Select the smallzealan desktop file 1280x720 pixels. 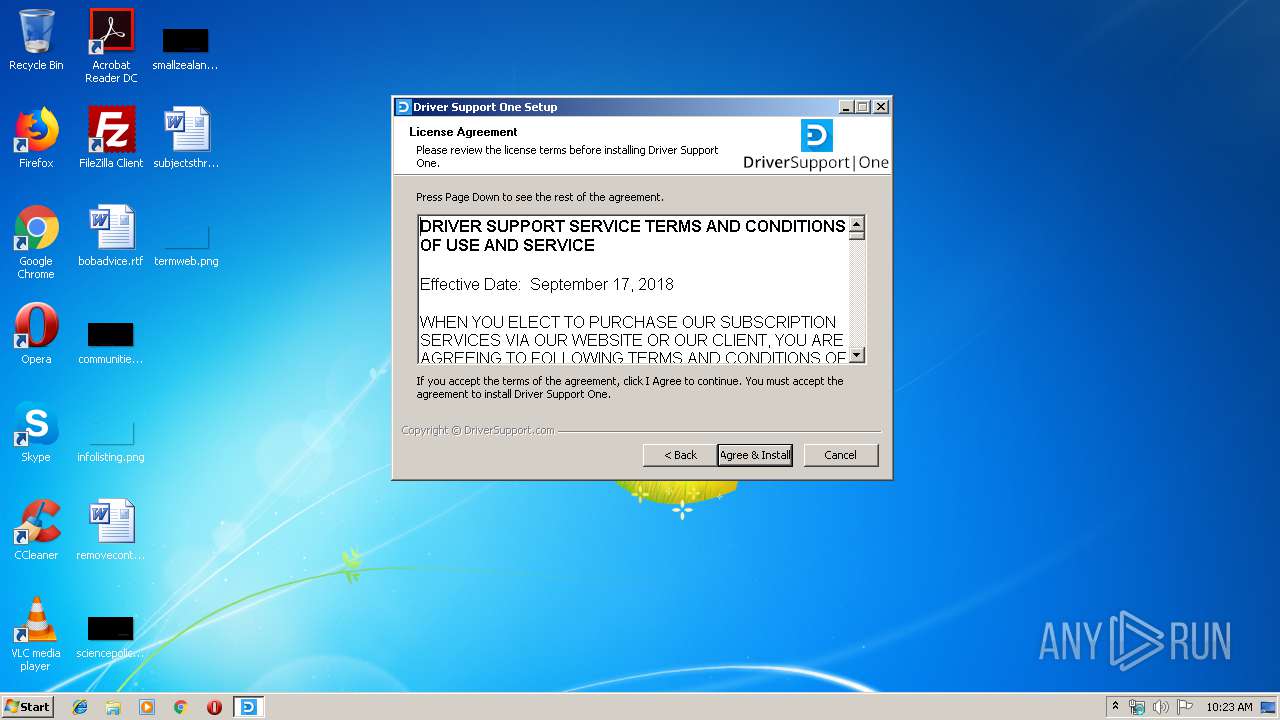(x=185, y=48)
